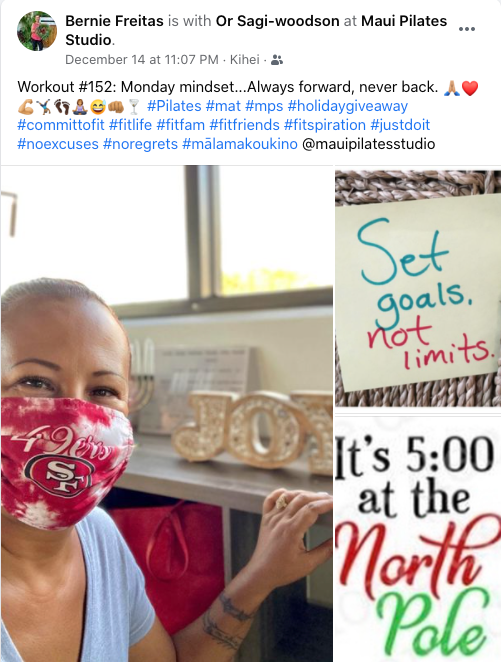Open Bernie Freitas profile name link
501x662 pixels.
pos(114,21)
